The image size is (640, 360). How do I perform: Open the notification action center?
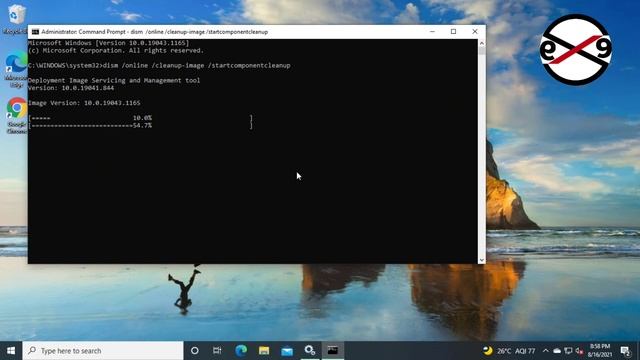tap(625, 351)
